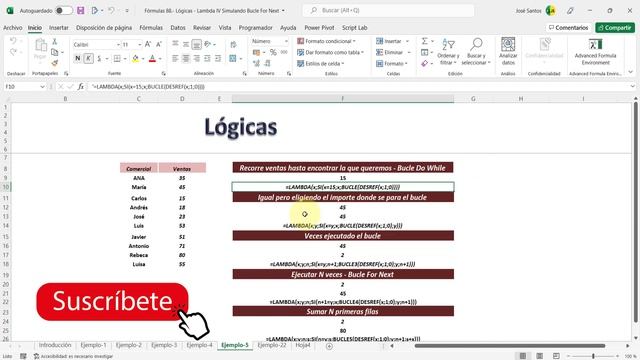Click the Buscar search box
The width and height of the screenshot is (640, 360).
coord(388,11)
